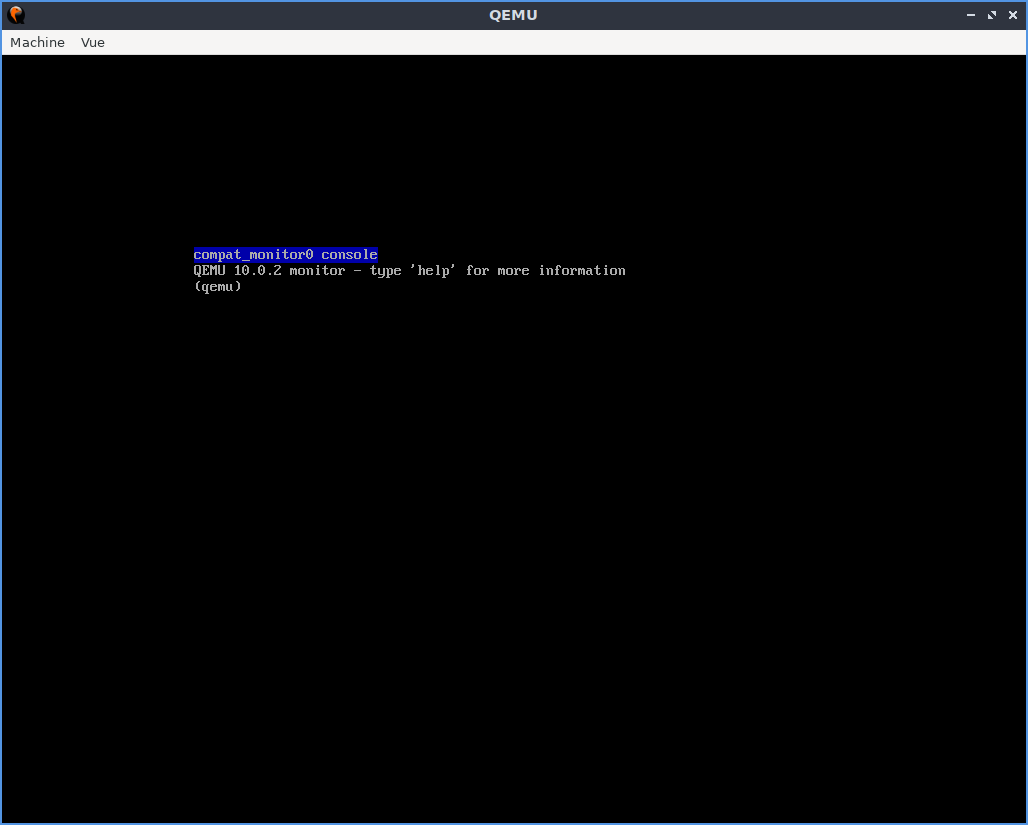The height and width of the screenshot is (825, 1028).
Task: Open the Machine menu
Action: pyautogui.click(x=37, y=43)
